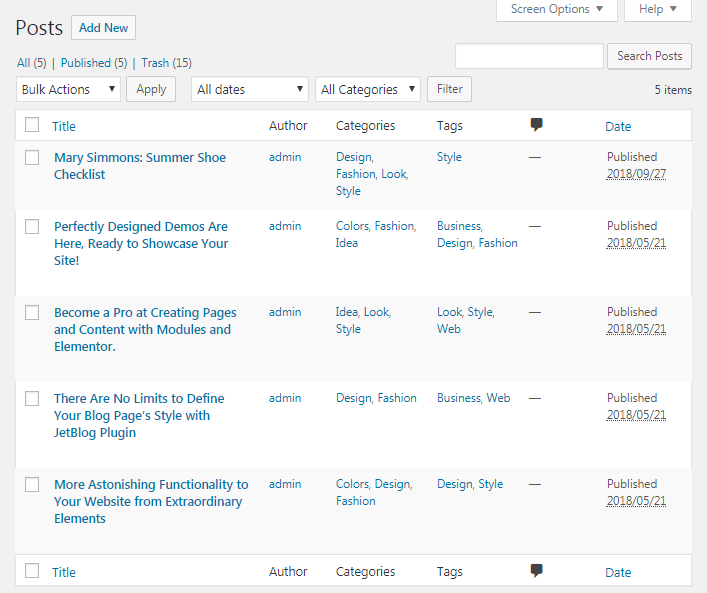Show the Trash (15) posts view
This screenshot has width=707, height=593.
166,63
